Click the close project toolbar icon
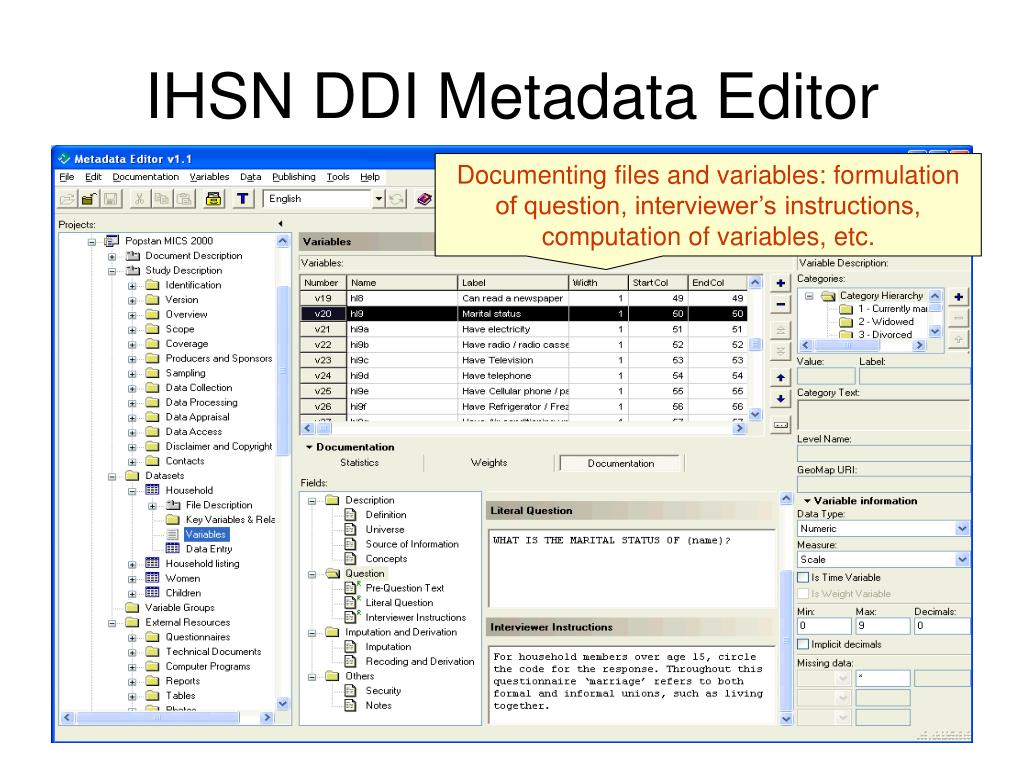Screen dimensions: 1024x768 point(89,199)
